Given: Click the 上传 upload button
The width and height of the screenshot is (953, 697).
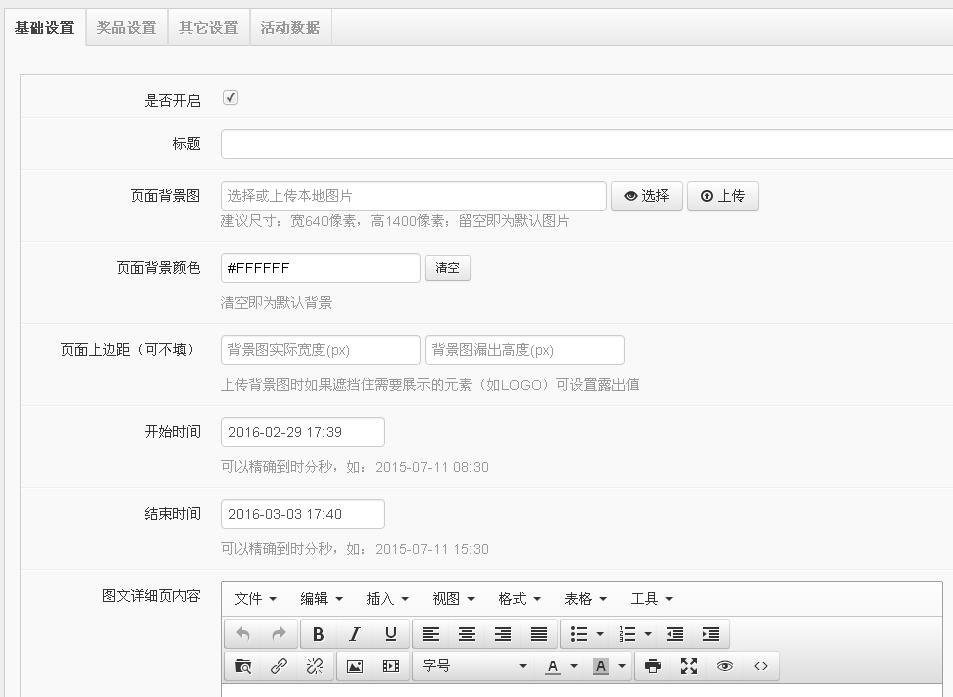Looking at the screenshot, I should coord(723,196).
